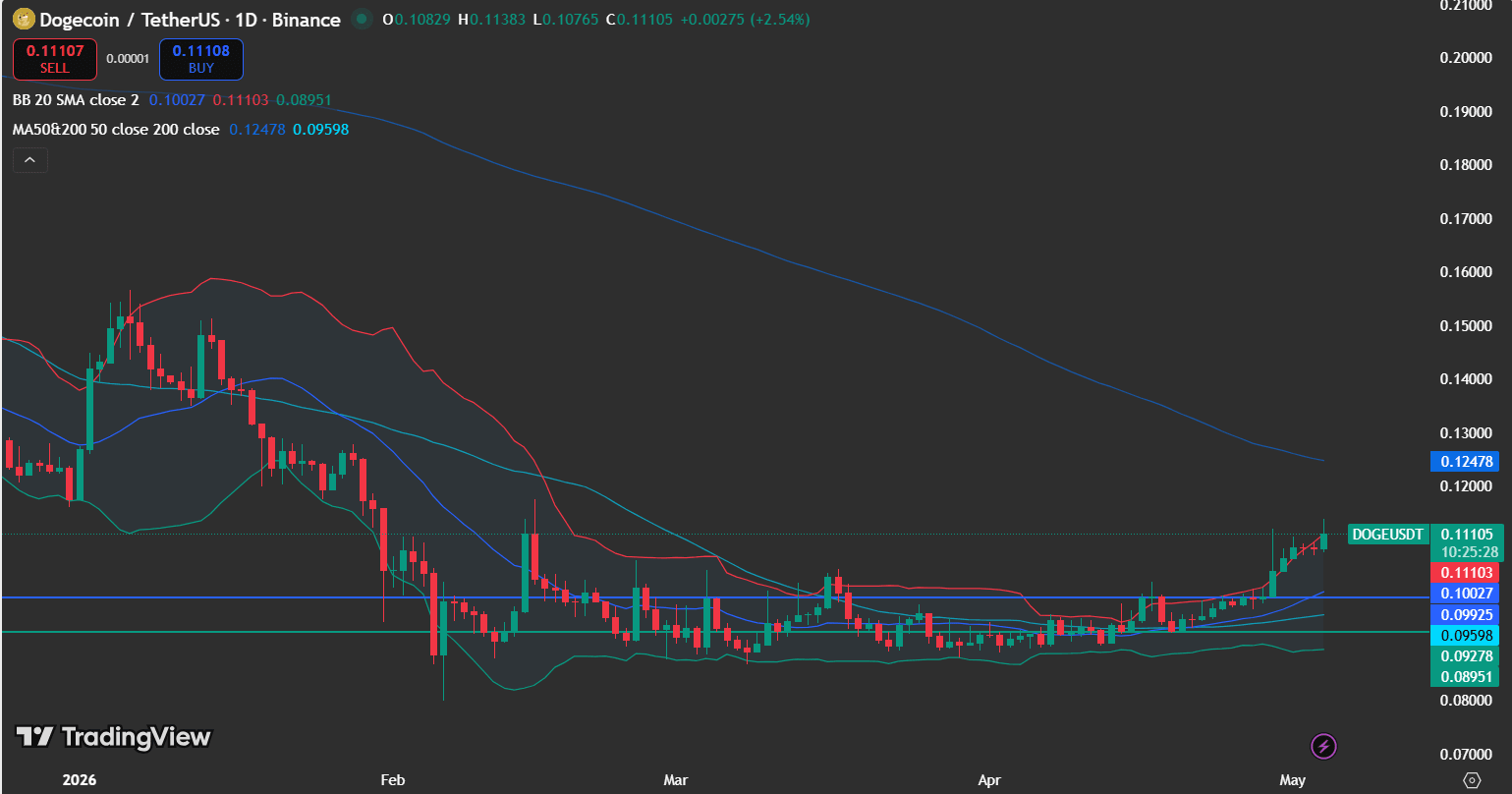Click the close value C0.11105 in header
The image size is (1512, 794).
639,20
